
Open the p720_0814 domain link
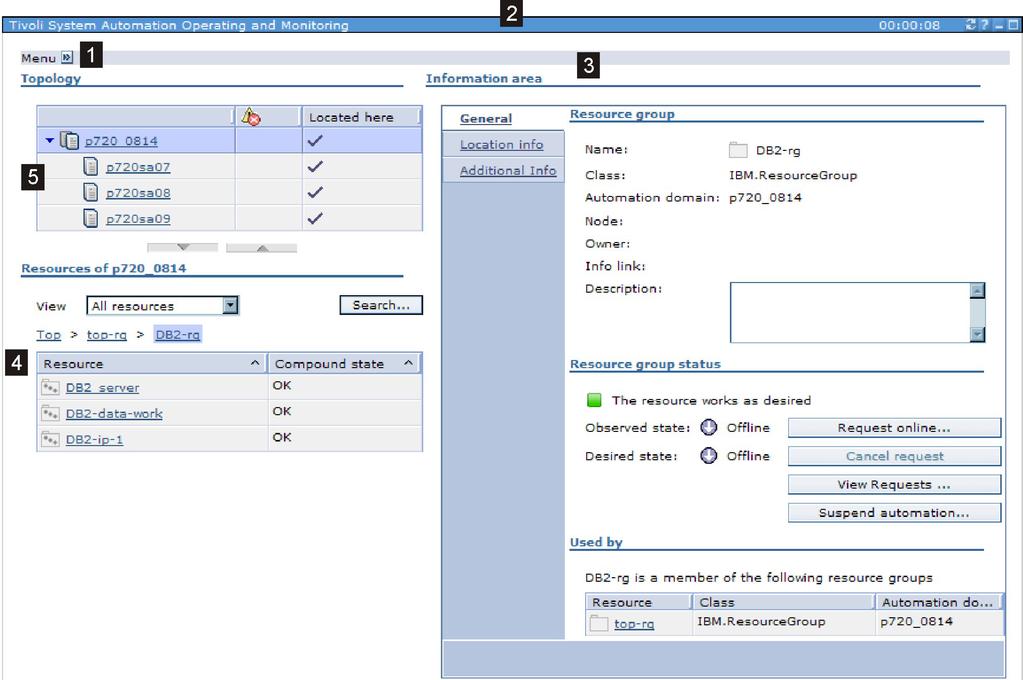[121, 141]
